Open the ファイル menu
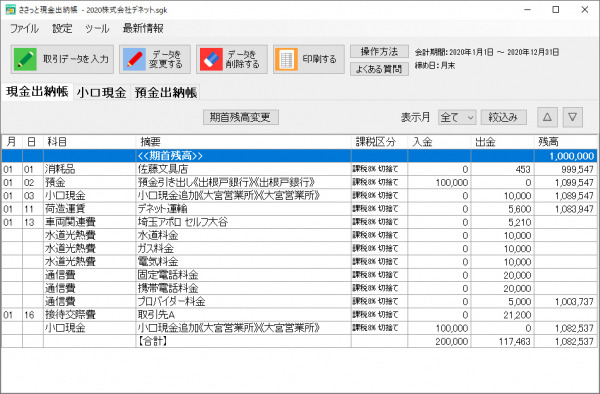 click(24, 29)
